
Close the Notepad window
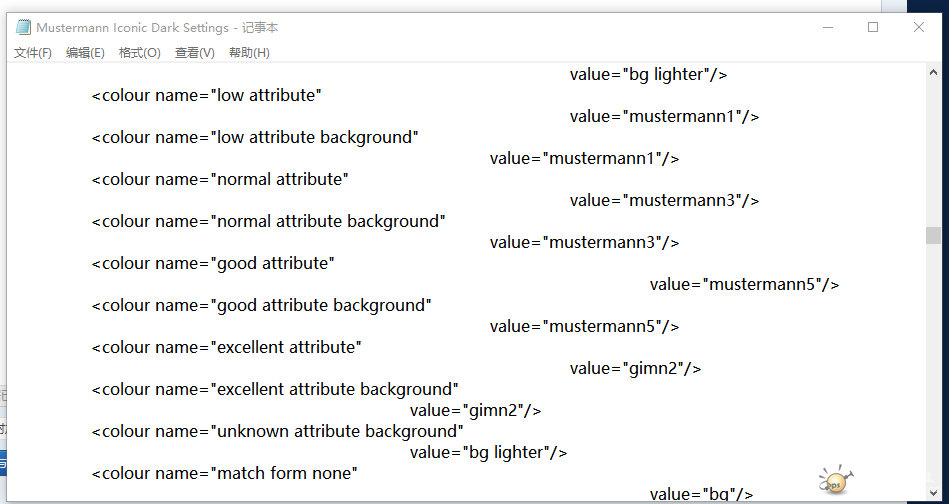pyautogui.click(x=919, y=27)
